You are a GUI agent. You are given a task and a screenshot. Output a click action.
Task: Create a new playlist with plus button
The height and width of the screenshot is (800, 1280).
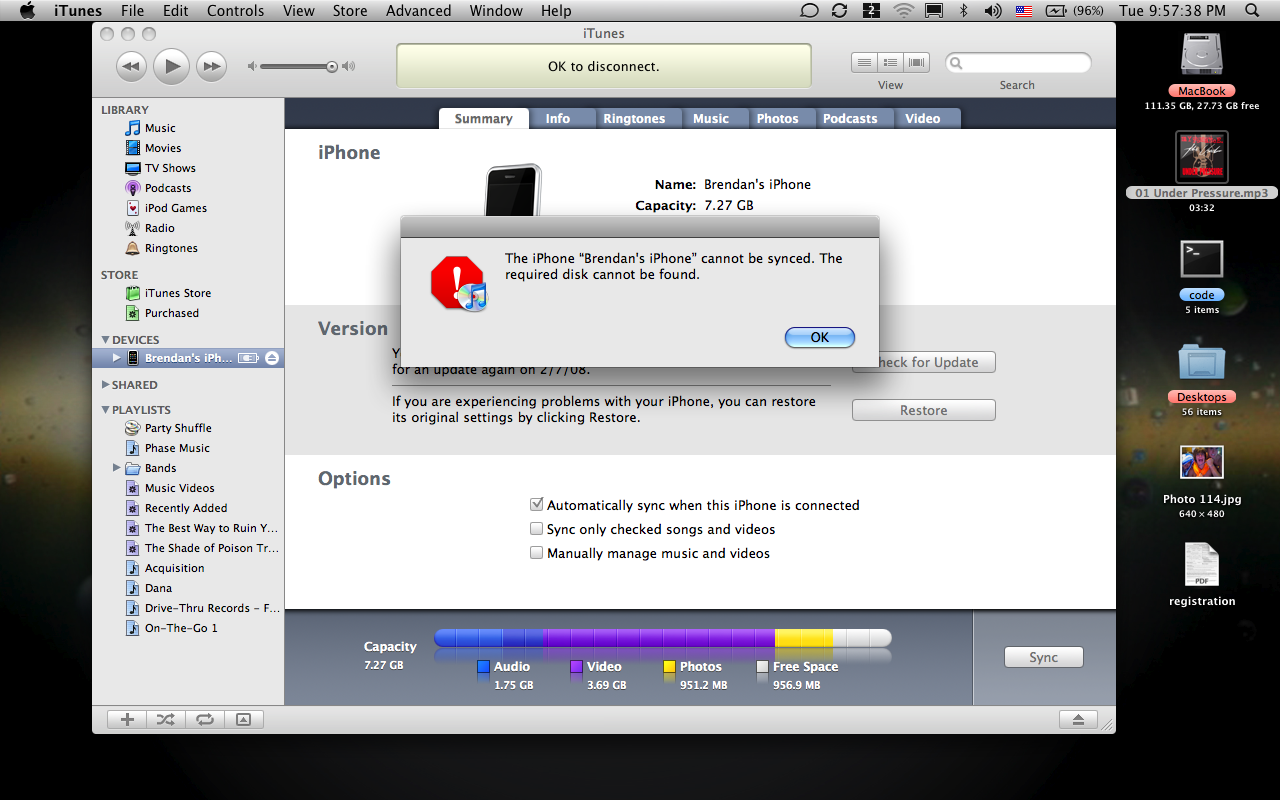tap(127, 719)
